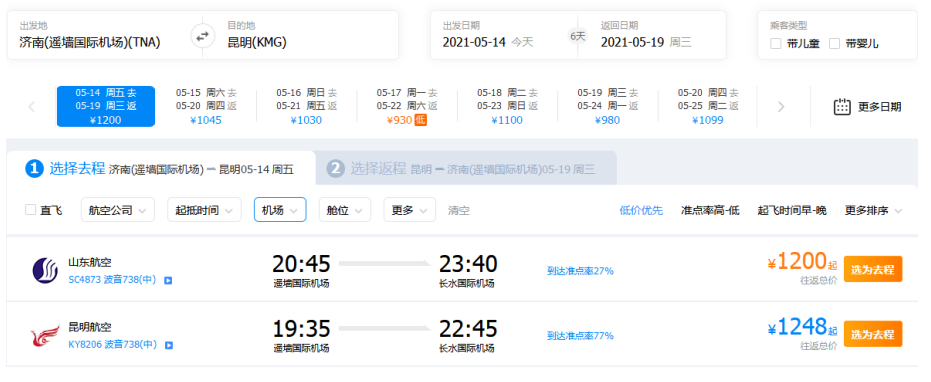Open the 更多日期 calendar icon
This screenshot has width=931, height=382.
[843, 106]
